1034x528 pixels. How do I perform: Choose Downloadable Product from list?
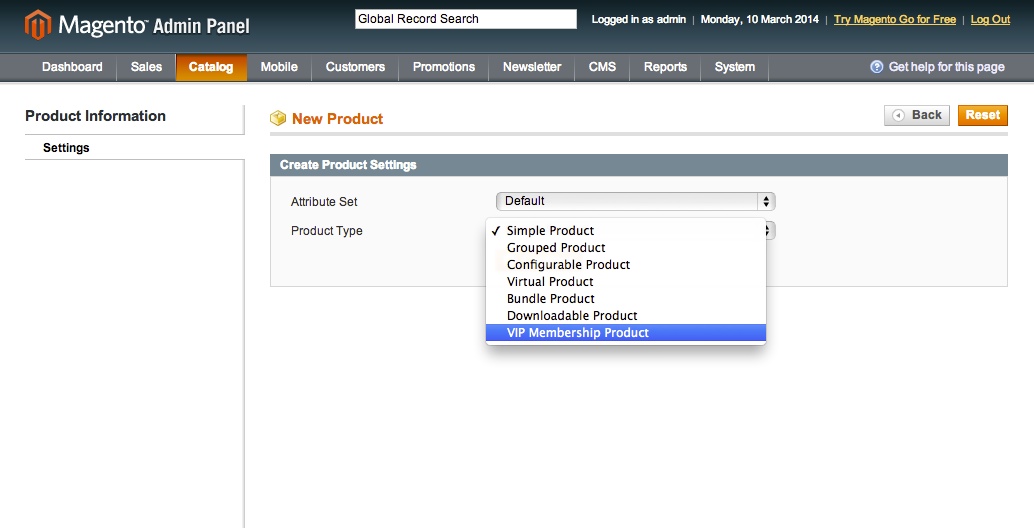point(625,316)
